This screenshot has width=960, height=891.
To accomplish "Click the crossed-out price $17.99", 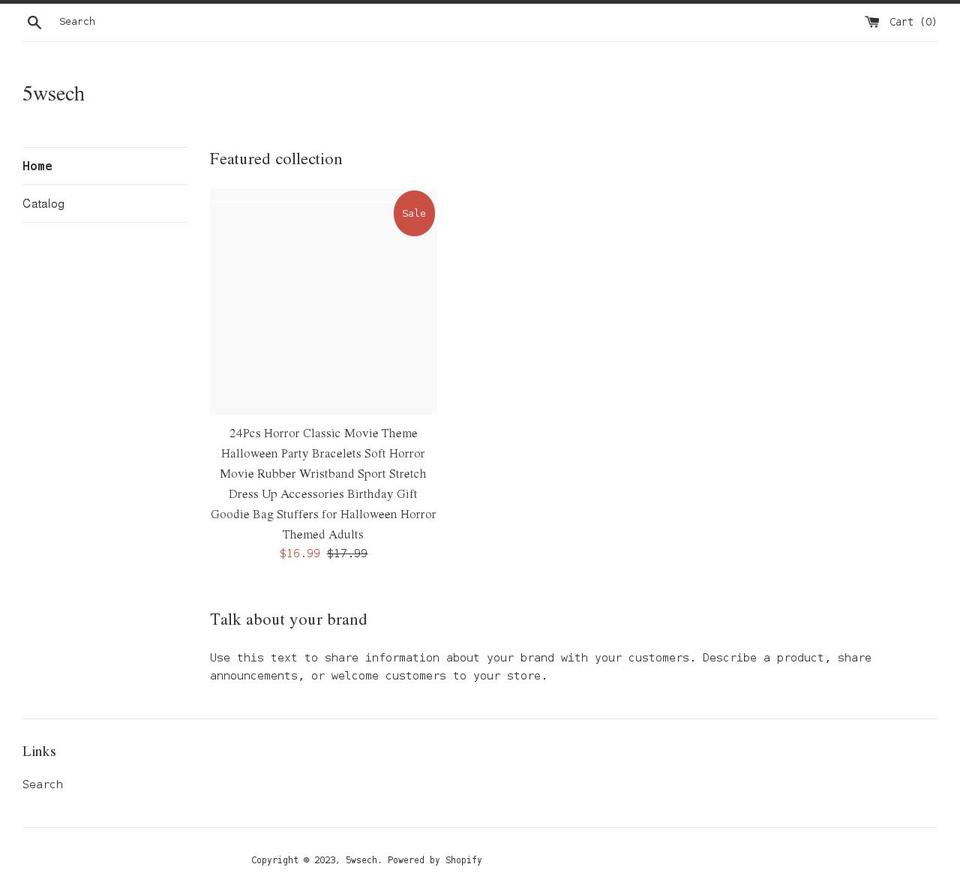I will pos(347,553).
